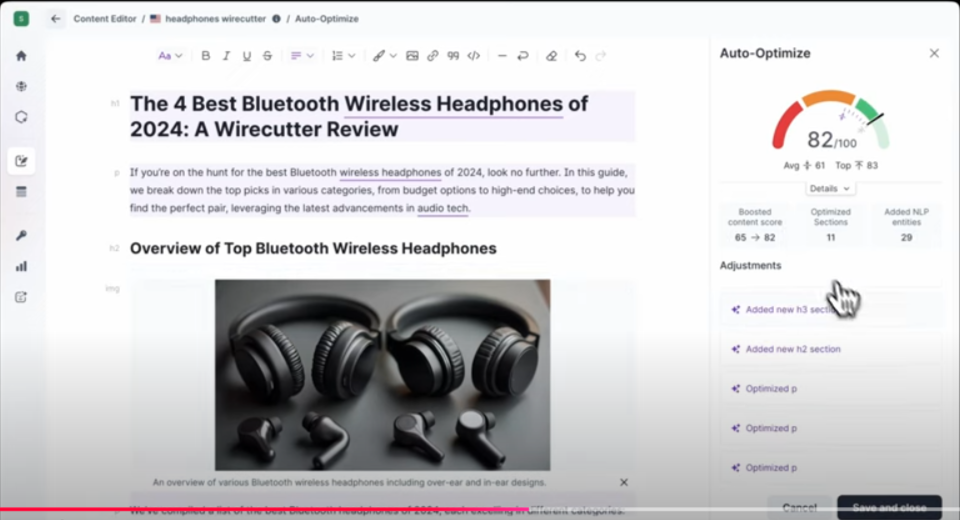
Task: Click the headphones image in the article
Action: 383,375
